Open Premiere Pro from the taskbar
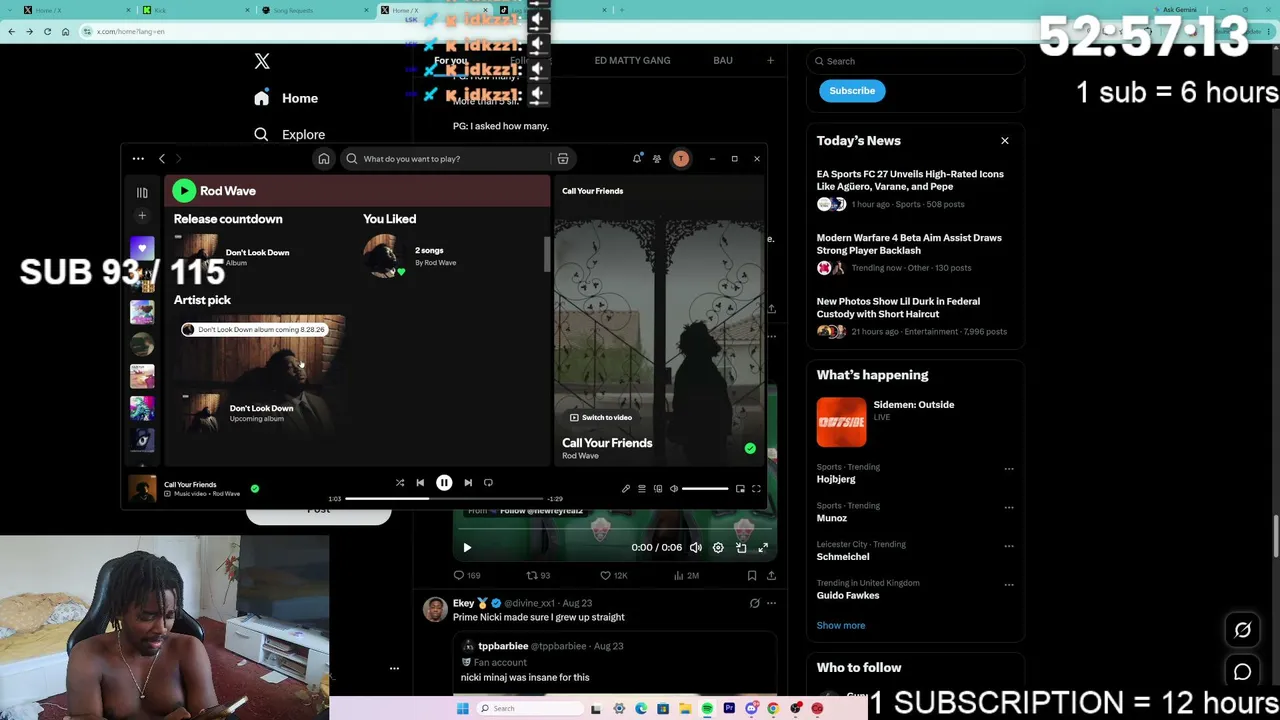Screen dimensions: 1280x720 (x=729, y=709)
